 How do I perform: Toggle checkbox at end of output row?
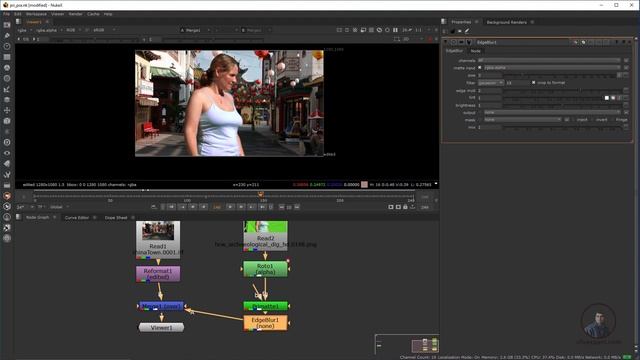click(626, 113)
